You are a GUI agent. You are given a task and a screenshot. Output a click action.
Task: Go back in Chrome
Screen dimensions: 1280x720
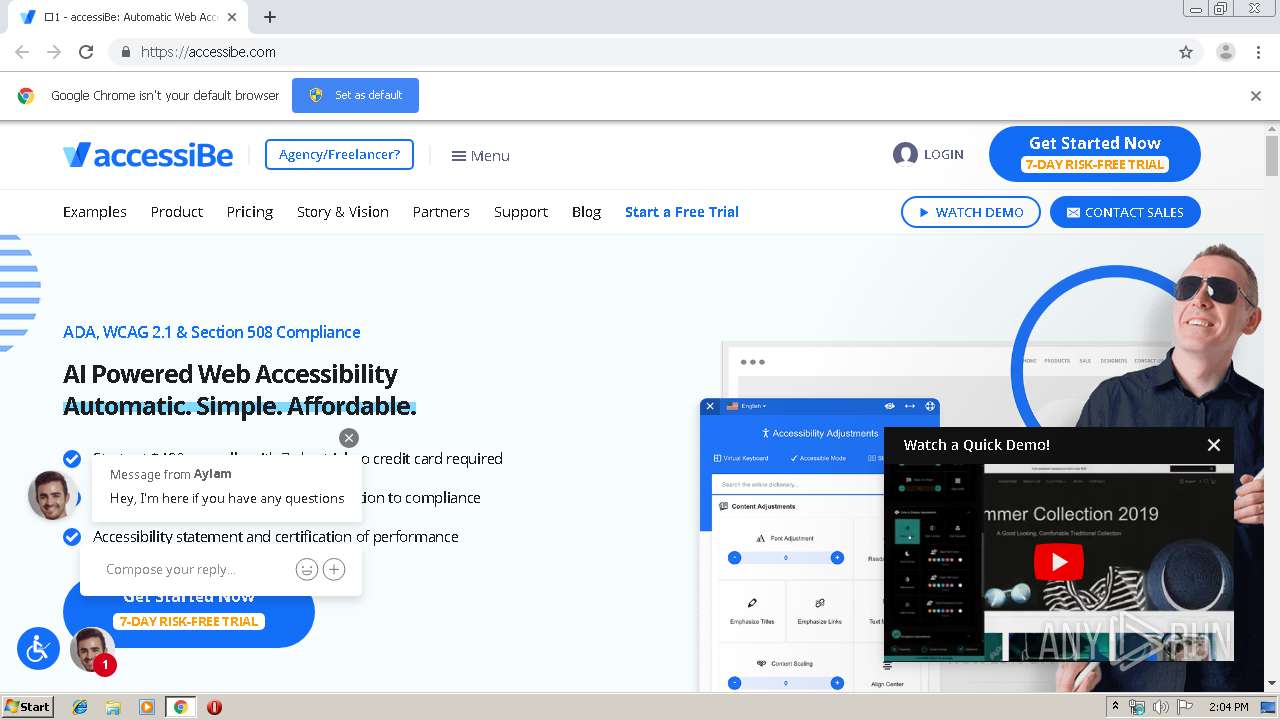click(22, 52)
